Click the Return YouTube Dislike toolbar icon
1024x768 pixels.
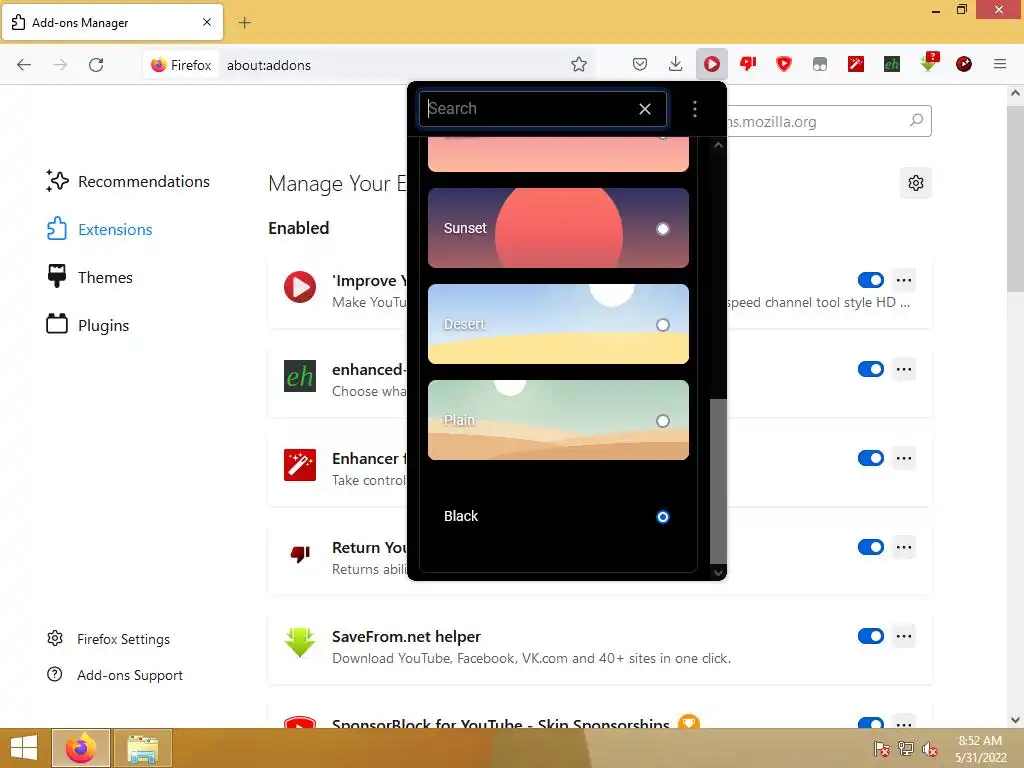(748, 64)
